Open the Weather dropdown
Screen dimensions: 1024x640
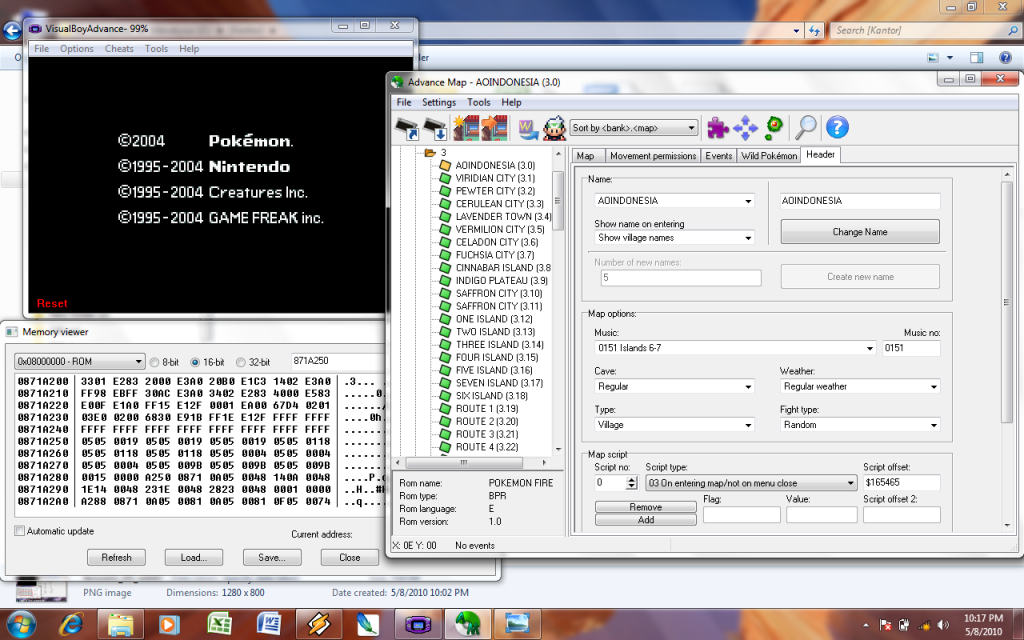pos(859,386)
